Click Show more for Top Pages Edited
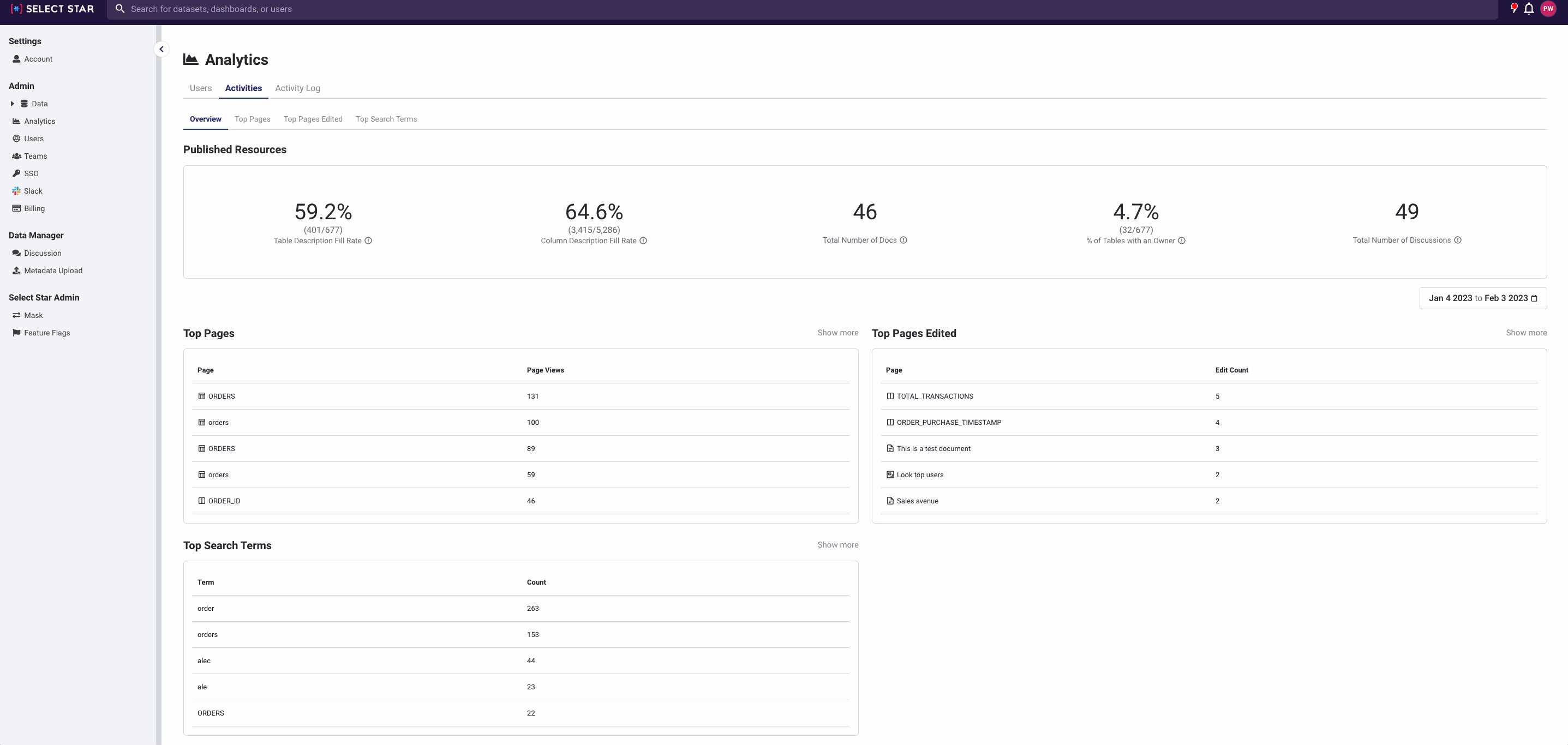The image size is (1568, 745). [x=1525, y=333]
